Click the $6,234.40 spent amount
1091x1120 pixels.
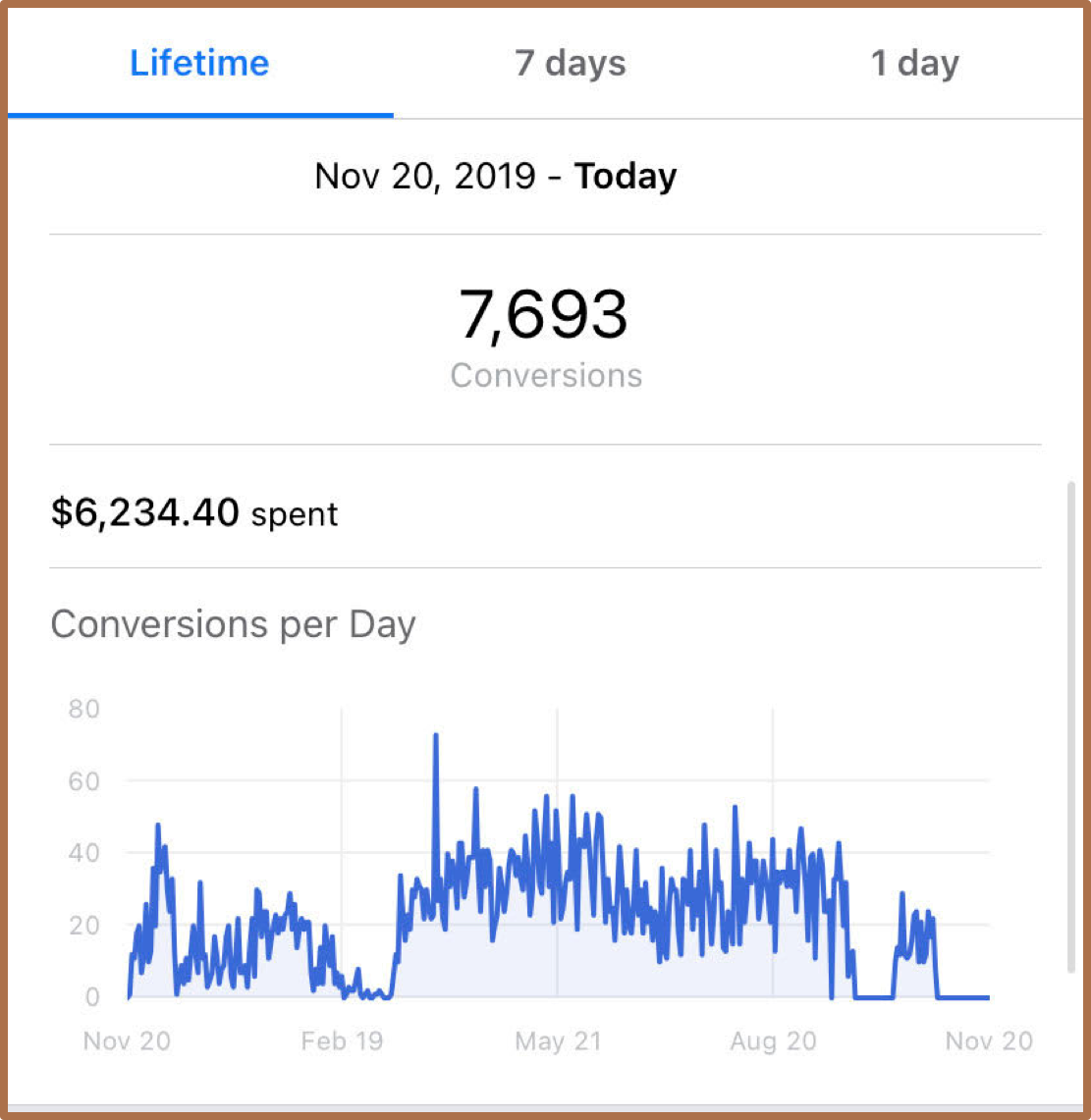[x=194, y=512]
